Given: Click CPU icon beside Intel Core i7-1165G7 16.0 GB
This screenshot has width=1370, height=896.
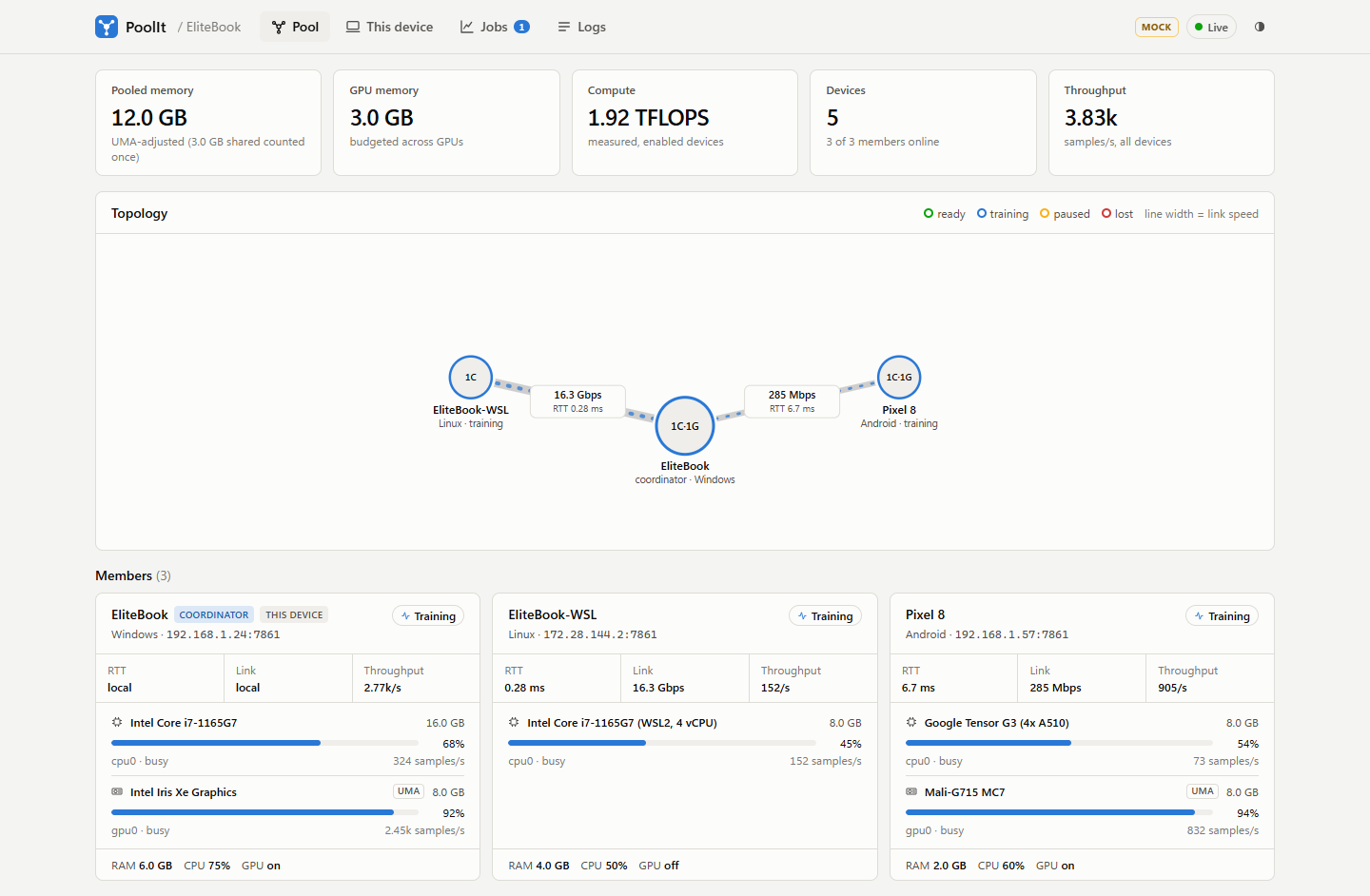Looking at the screenshot, I should (117, 723).
